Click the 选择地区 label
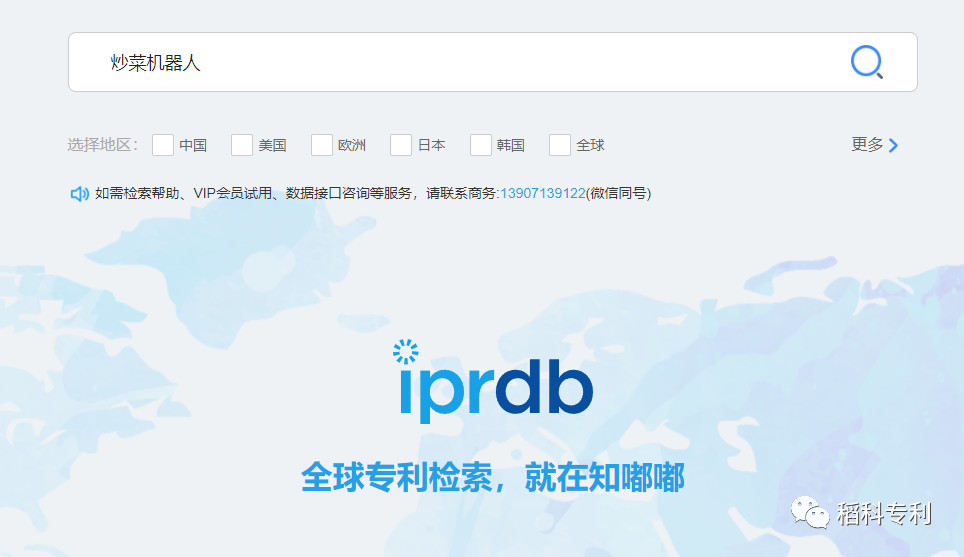 (x=102, y=145)
